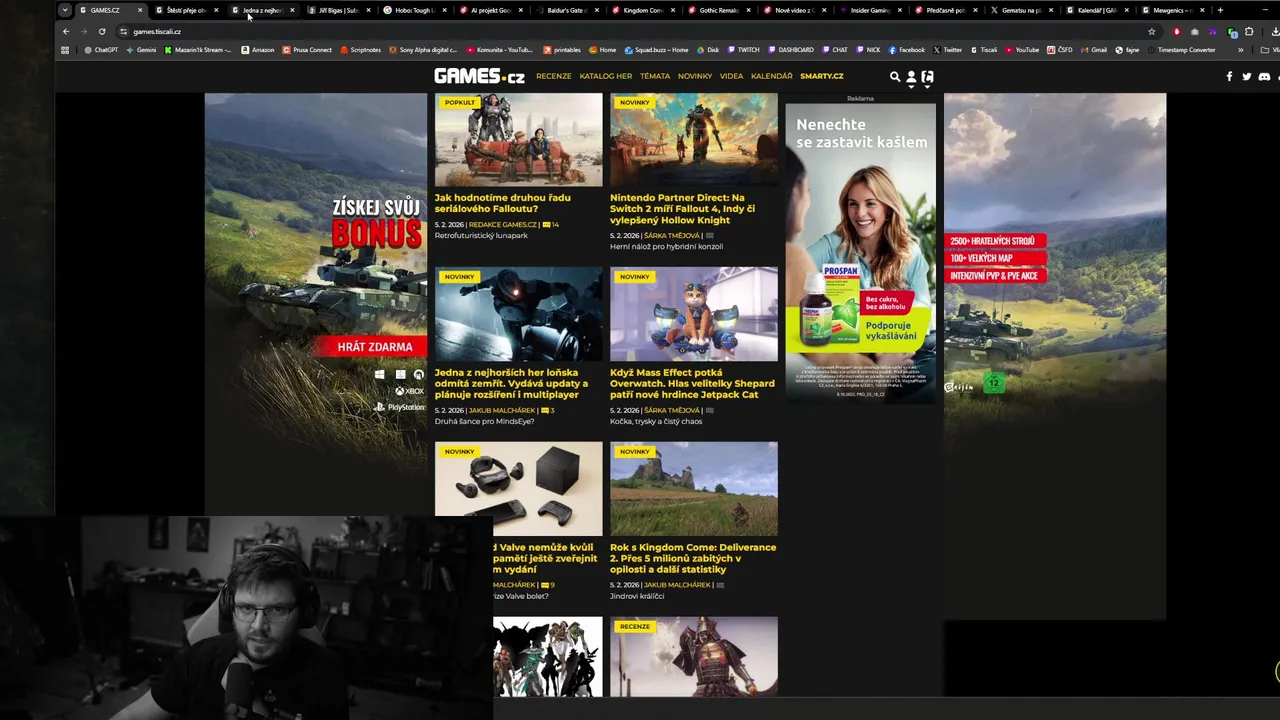The image size is (1280, 720).
Task: Open the RECENZE menu item
Action: coord(553,76)
